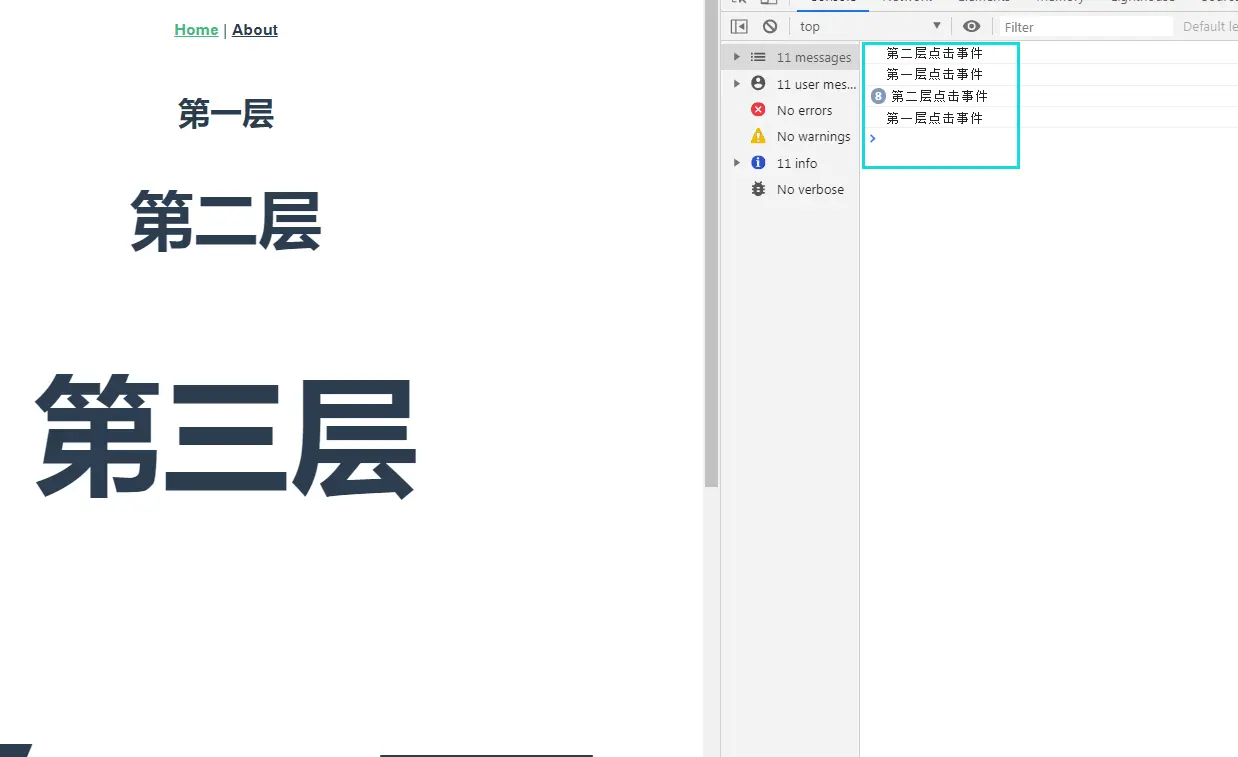Click the page's vertical scrollbar thumb
Screen dimensions: 1238x757
[711, 243]
